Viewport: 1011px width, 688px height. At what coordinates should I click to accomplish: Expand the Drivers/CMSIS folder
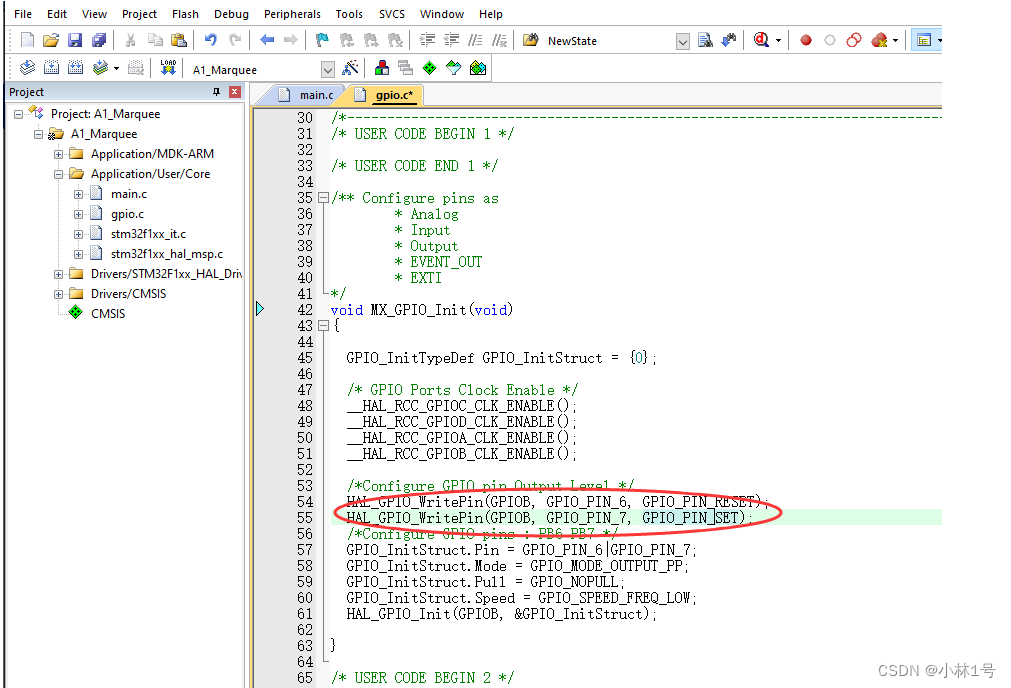tap(58, 293)
